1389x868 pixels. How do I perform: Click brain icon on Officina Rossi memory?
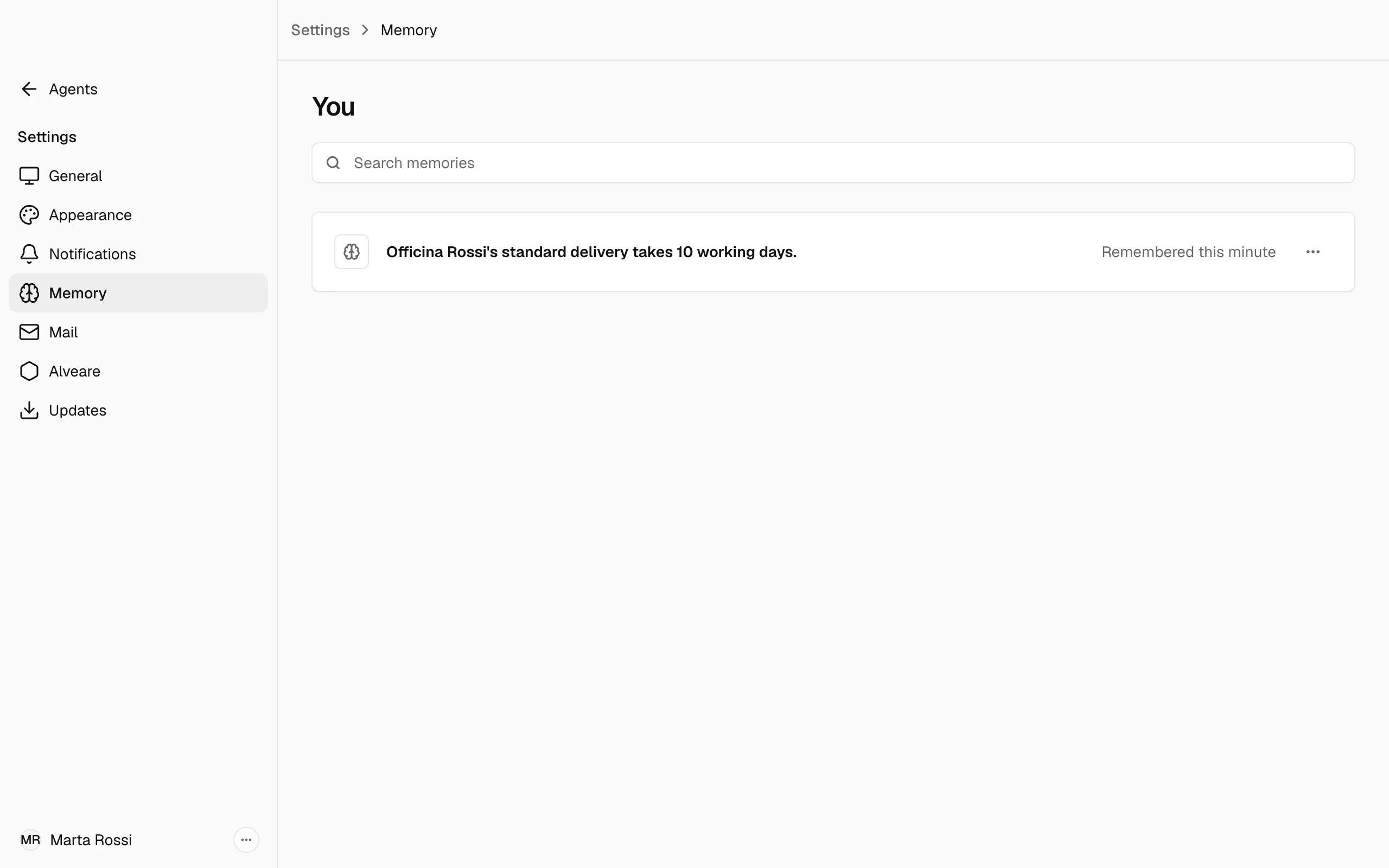pos(352,251)
